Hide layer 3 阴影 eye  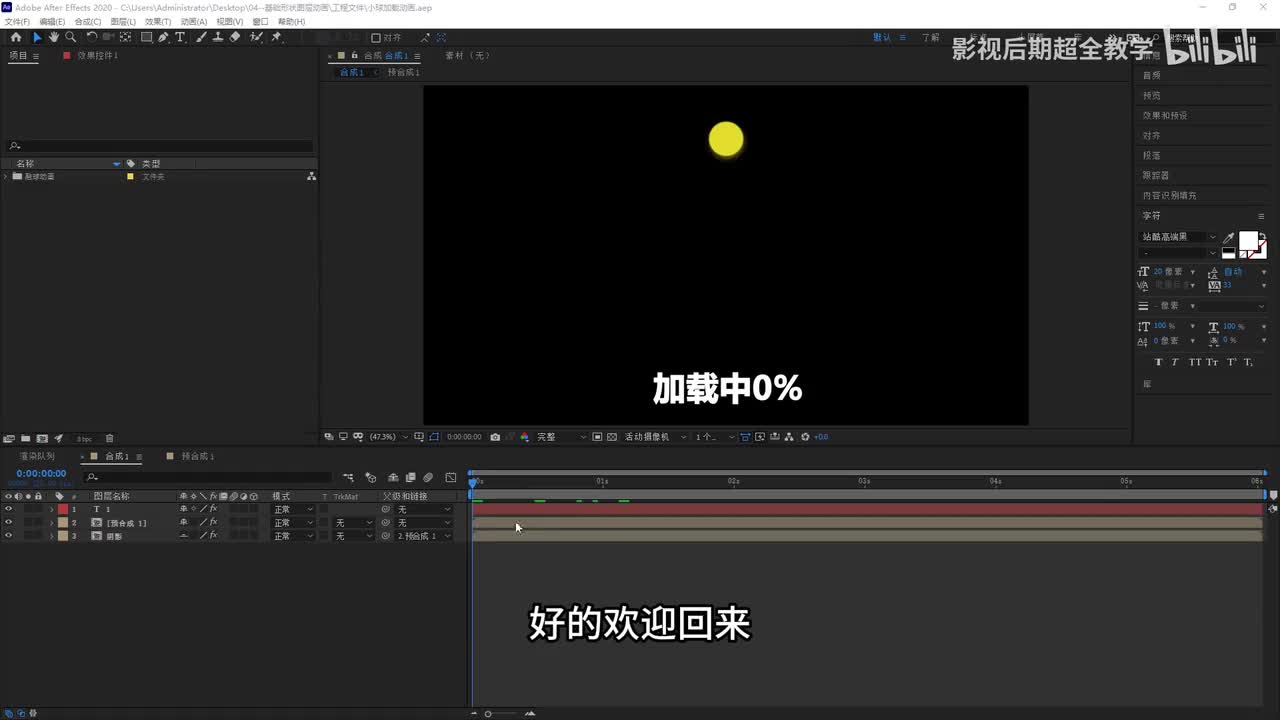point(9,536)
